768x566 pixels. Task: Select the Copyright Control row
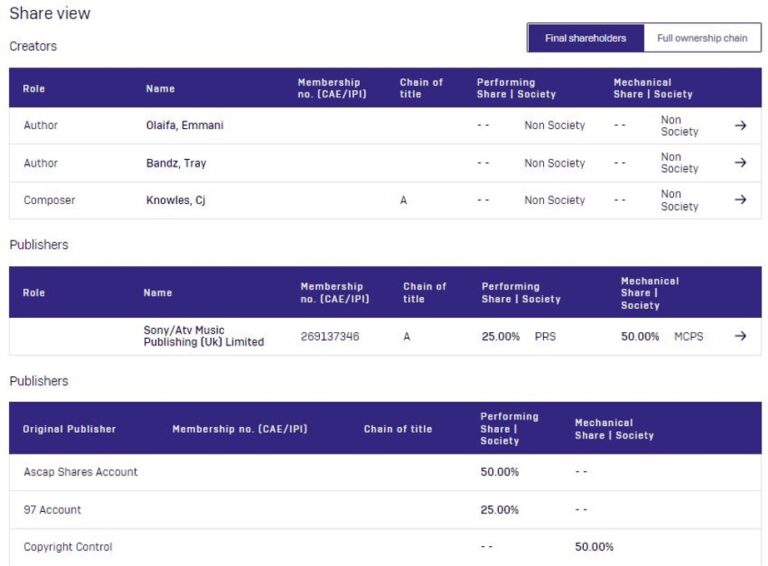[x=68, y=547]
